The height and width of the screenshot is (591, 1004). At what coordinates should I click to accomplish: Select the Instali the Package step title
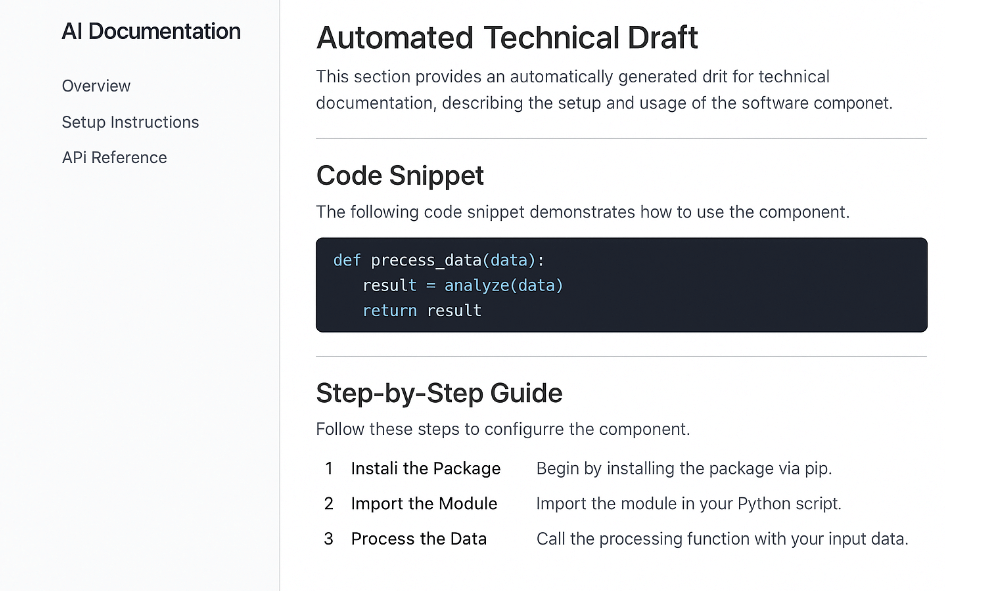425,468
